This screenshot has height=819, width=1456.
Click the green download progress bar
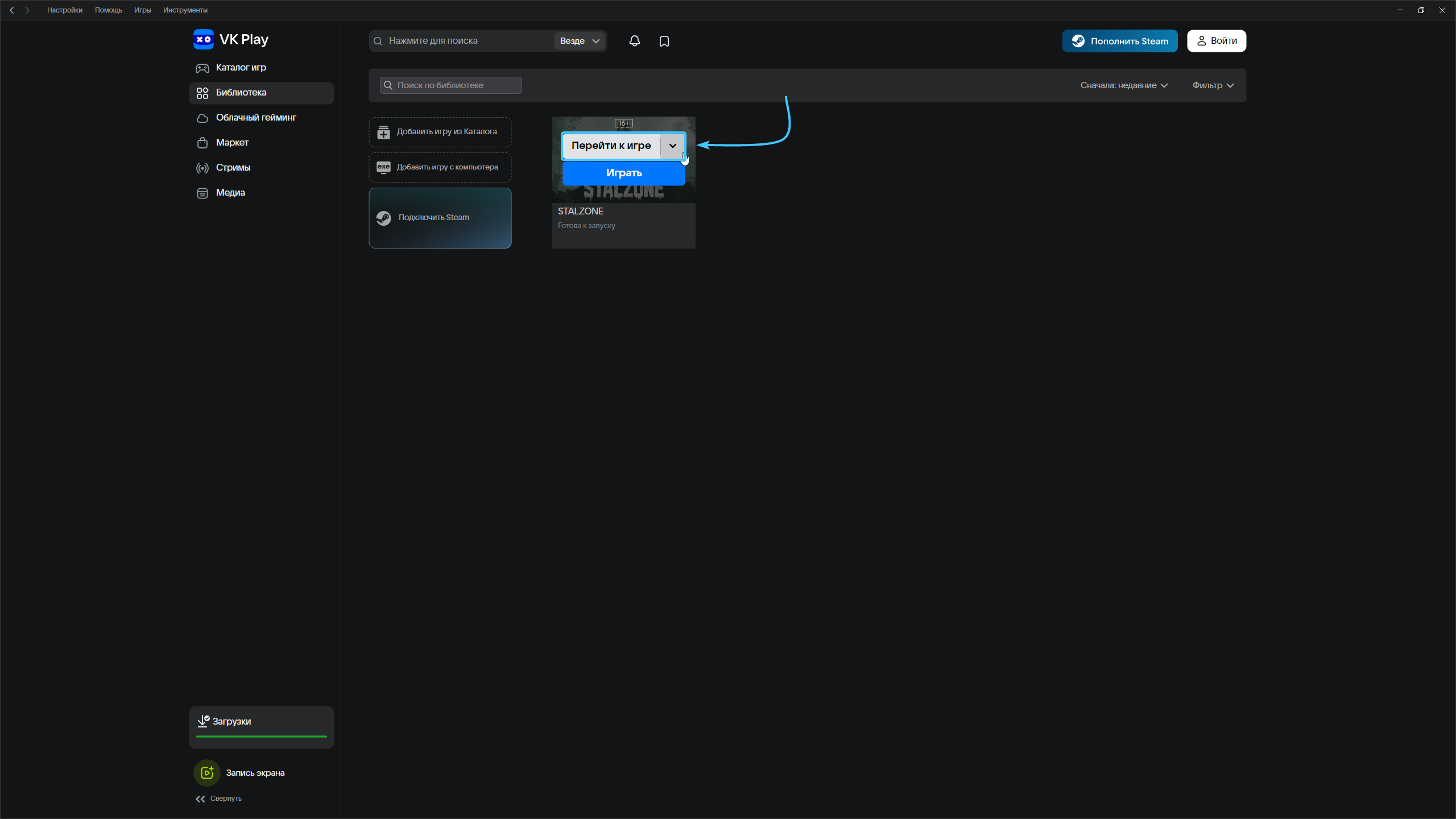point(261,737)
